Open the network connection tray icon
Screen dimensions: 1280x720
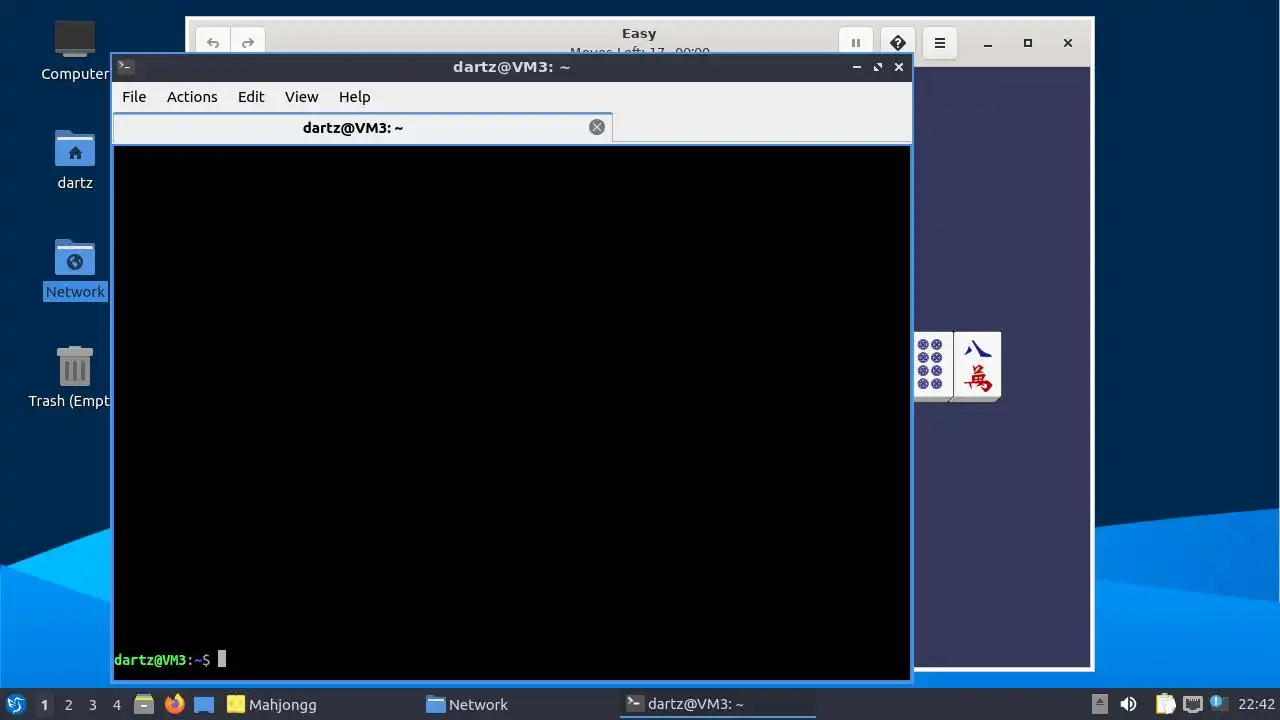[x=1192, y=704]
